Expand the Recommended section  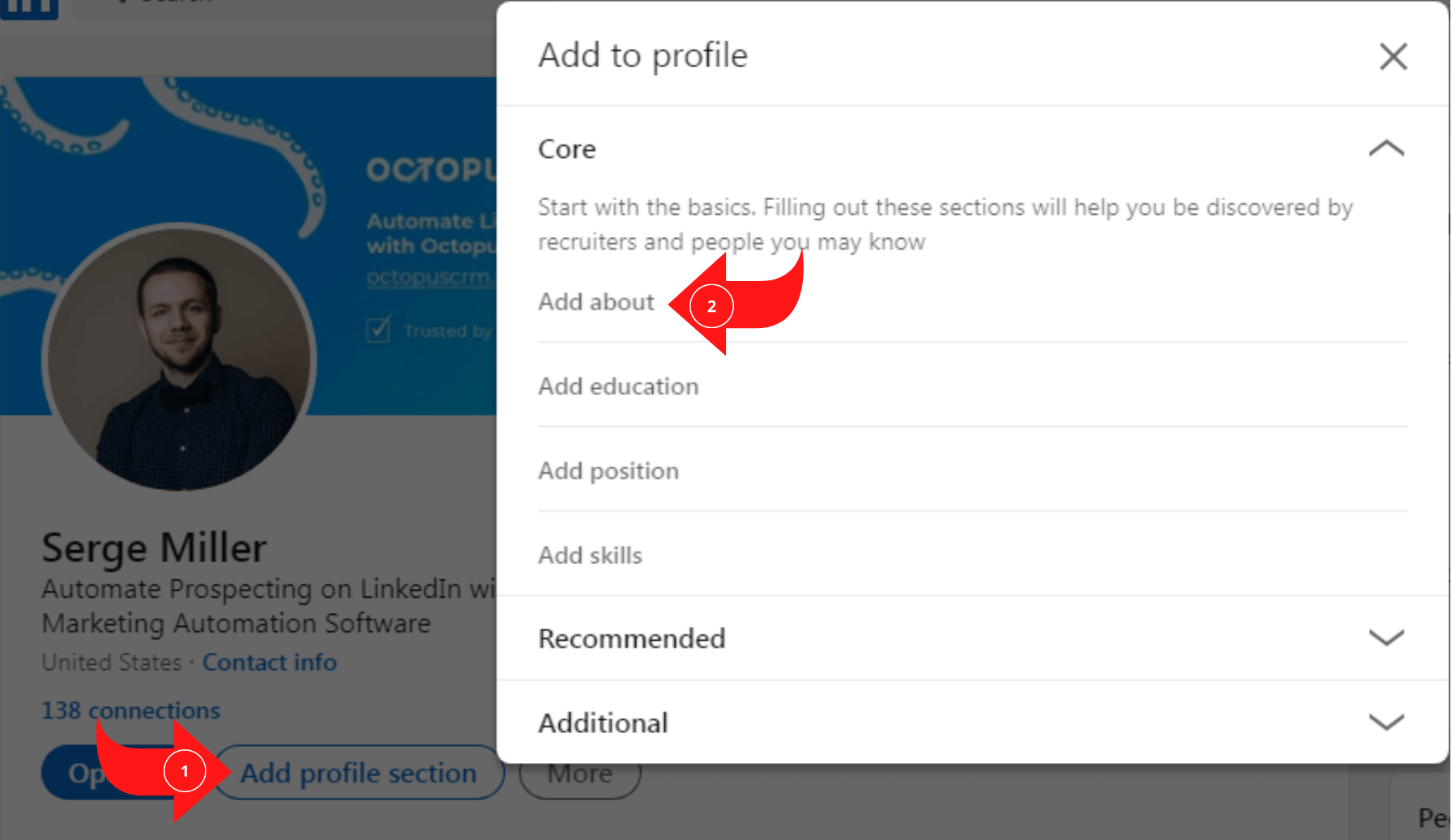click(1387, 637)
